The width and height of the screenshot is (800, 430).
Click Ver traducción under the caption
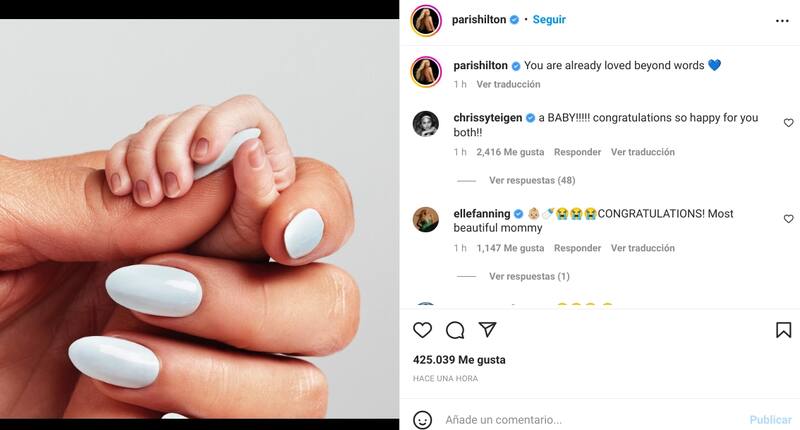508,84
